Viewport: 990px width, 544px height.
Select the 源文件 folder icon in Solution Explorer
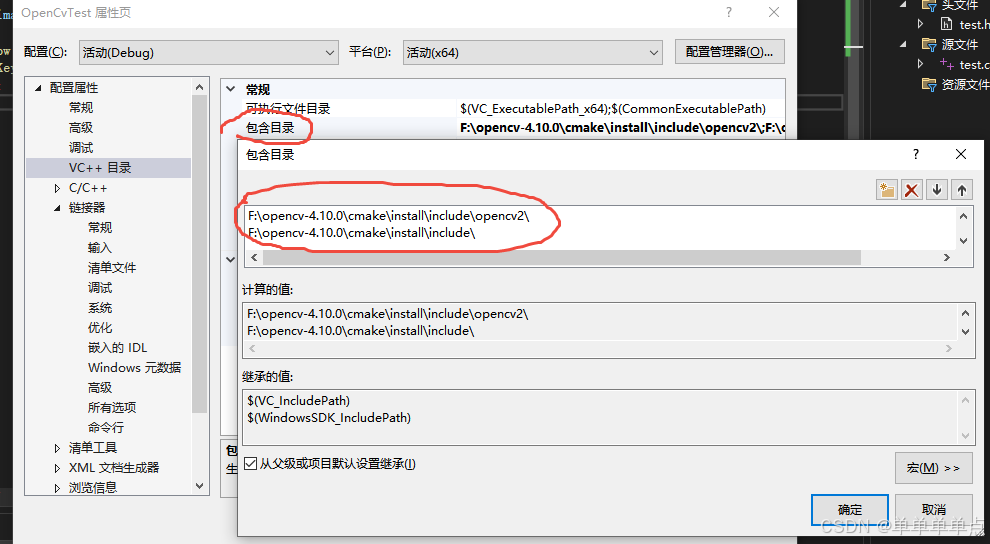(x=929, y=44)
